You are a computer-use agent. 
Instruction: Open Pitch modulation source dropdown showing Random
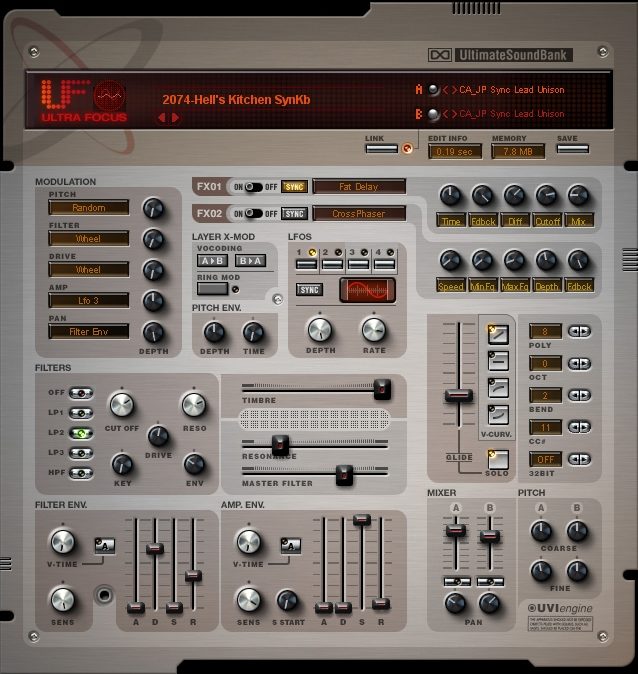click(x=89, y=208)
